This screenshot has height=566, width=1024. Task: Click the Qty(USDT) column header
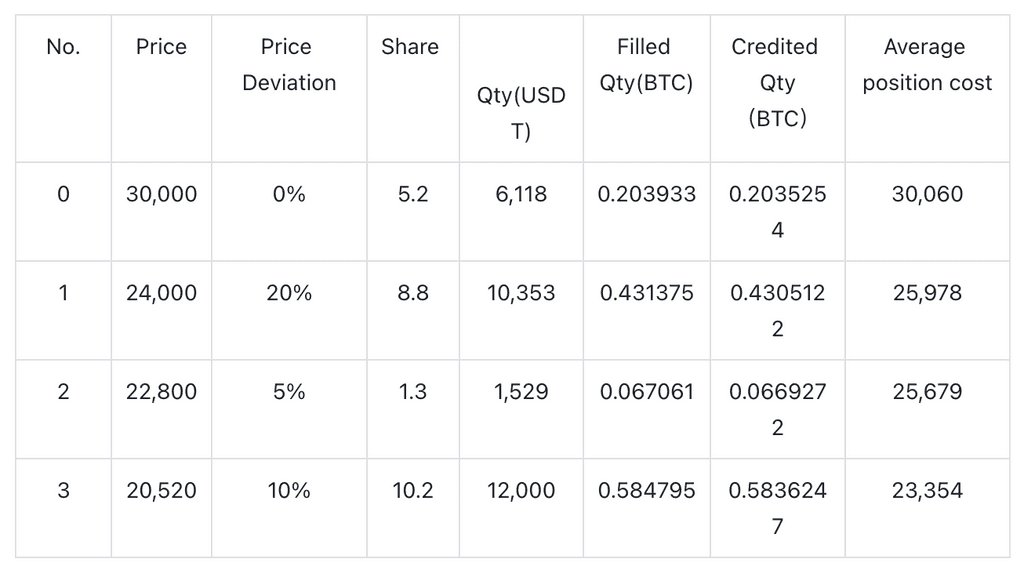pos(521,113)
